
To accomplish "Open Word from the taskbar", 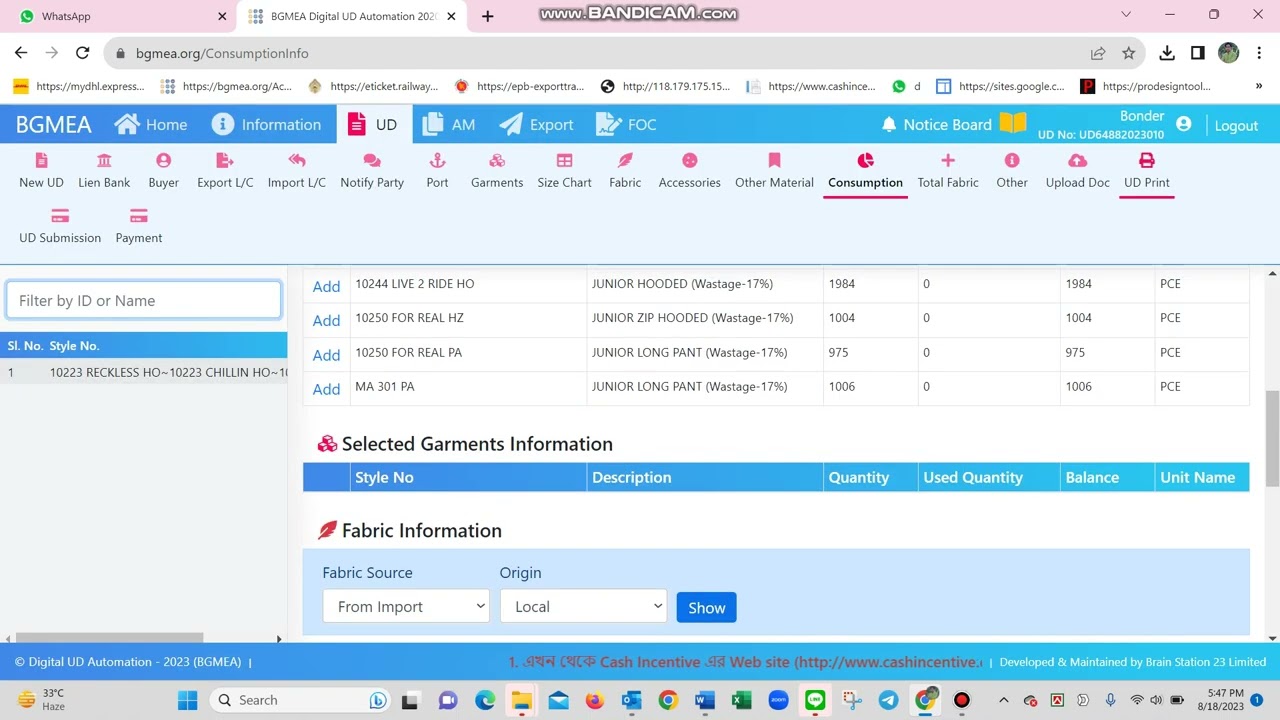I will pos(705,700).
